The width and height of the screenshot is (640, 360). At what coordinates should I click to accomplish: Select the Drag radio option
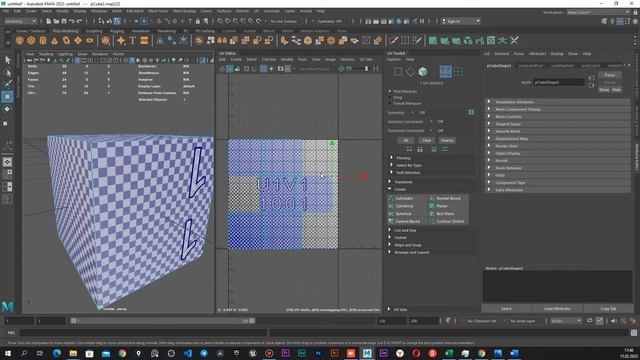pos(390,98)
